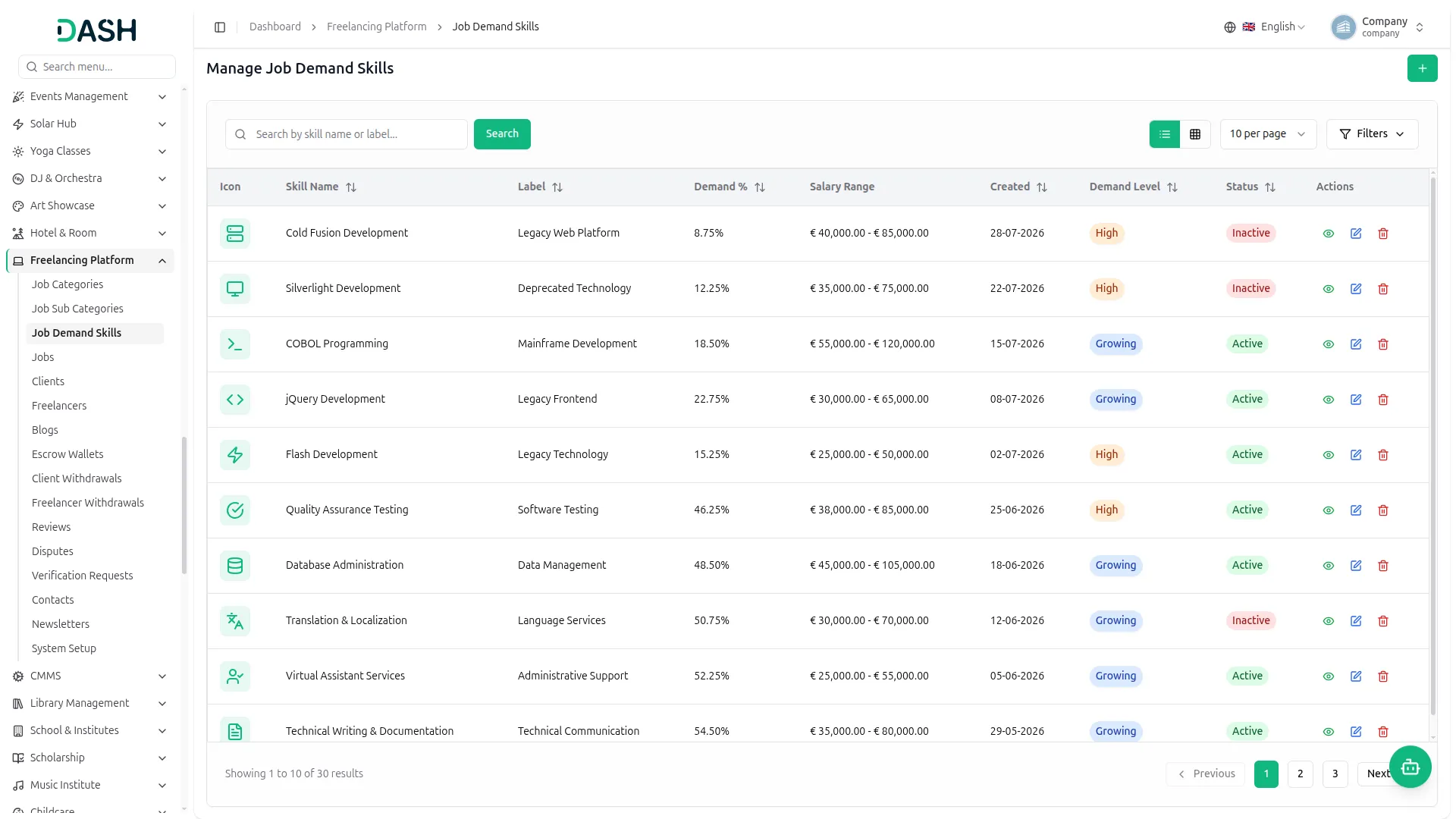Click the COBOL Programming terminal icon

tap(235, 344)
